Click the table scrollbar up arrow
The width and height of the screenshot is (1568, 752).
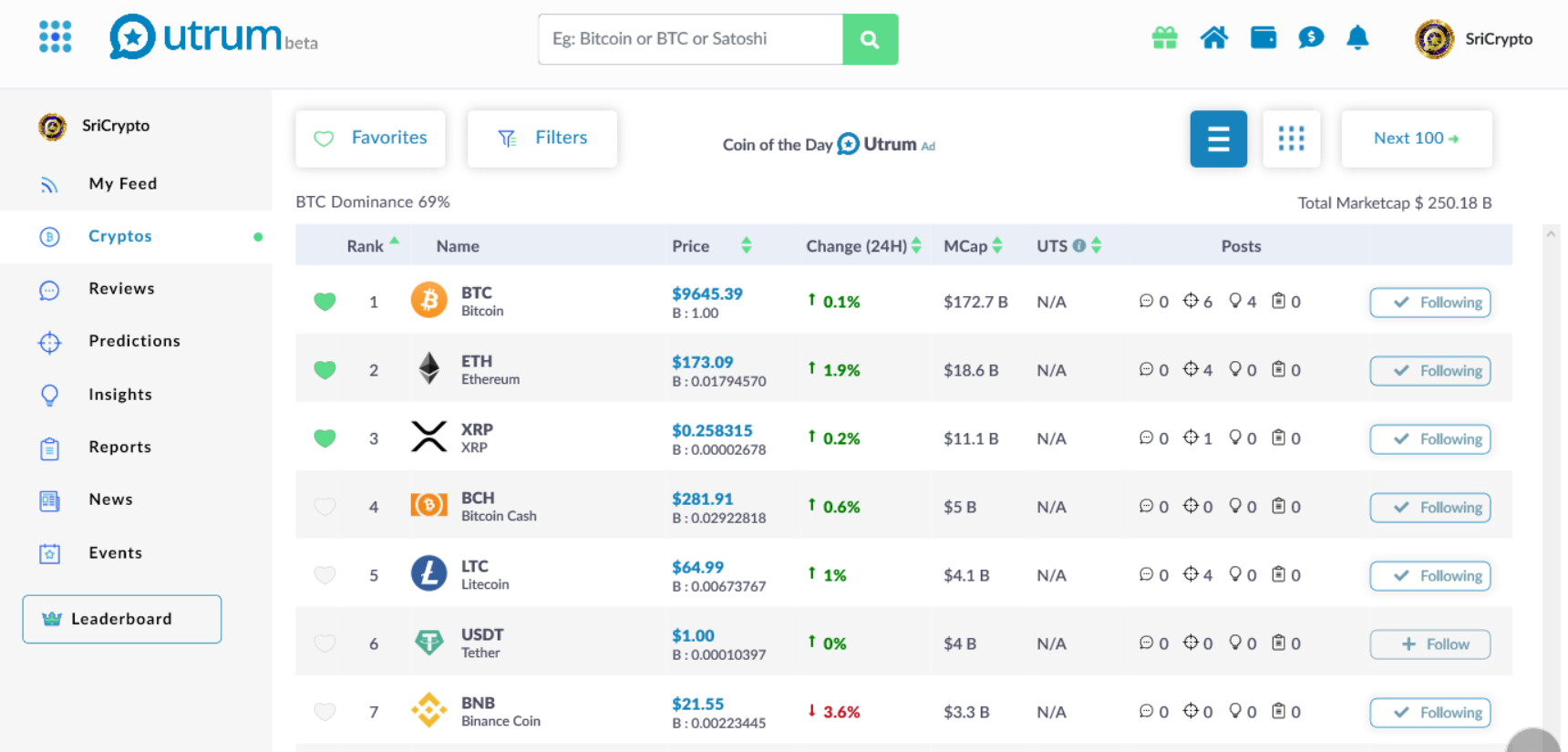(1551, 234)
